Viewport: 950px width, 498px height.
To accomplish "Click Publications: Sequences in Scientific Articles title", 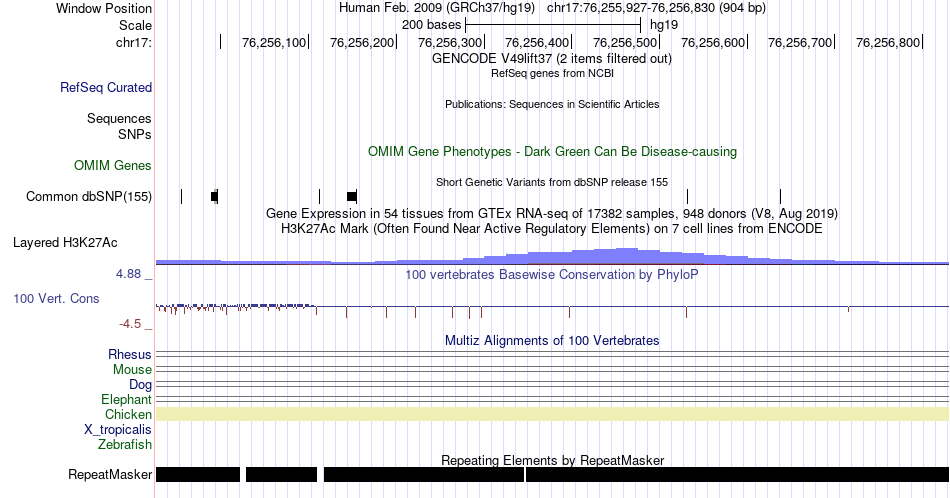I will point(552,104).
